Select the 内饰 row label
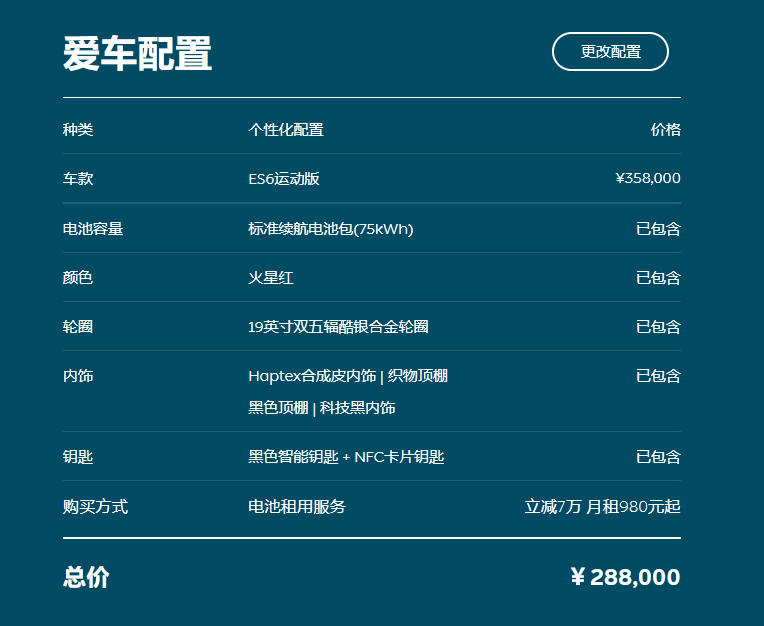This screenshot has width=764, height=626. pyautogui.click(x=78, y=376)
